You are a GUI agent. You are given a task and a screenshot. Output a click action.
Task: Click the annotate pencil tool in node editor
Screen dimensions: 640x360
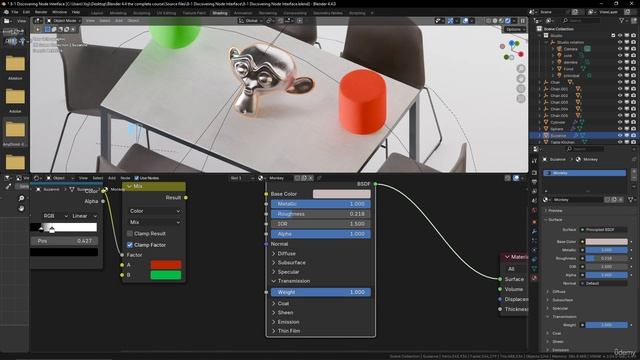tap(9, 187)
